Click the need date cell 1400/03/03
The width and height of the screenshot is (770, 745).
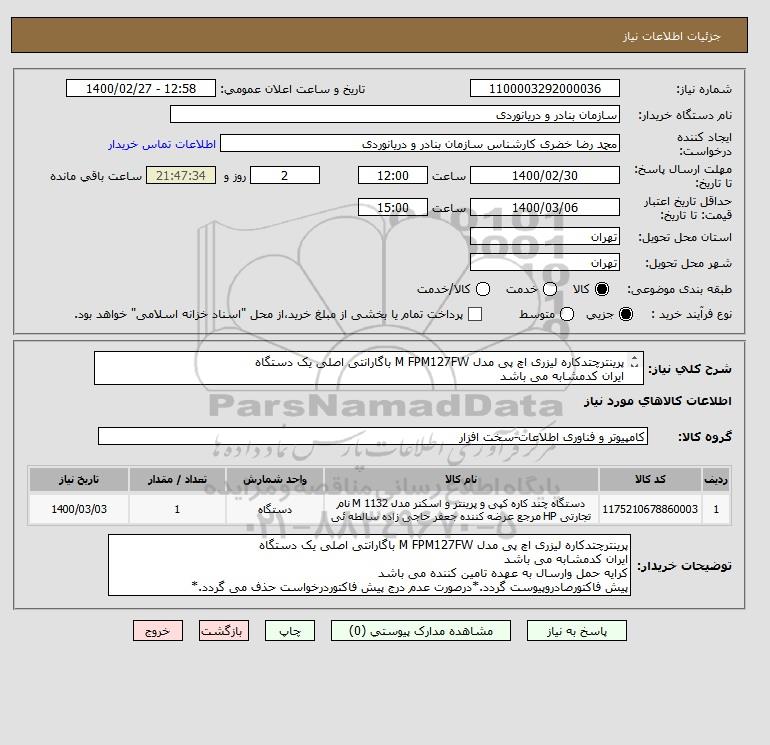[x=79, y=509]
